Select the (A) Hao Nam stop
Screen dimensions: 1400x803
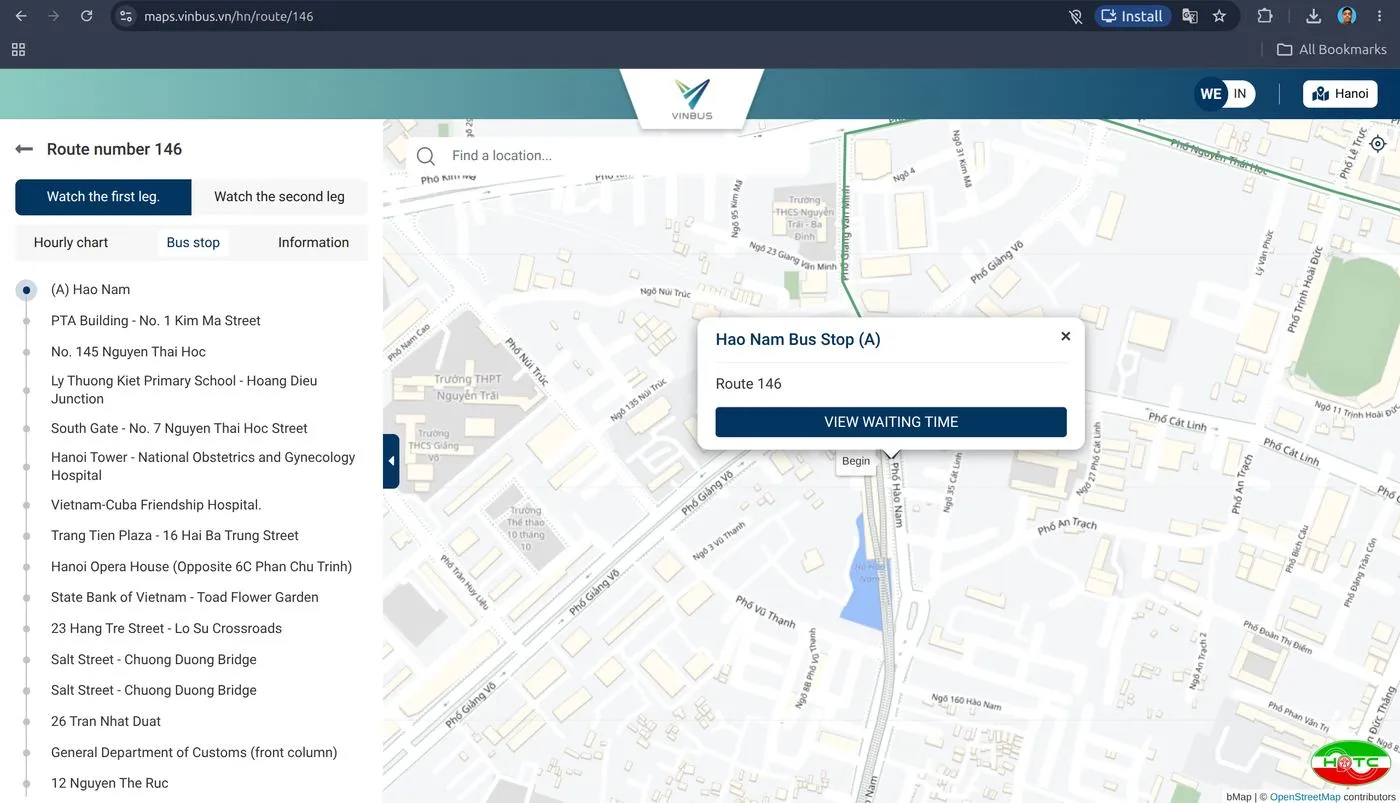91,290
